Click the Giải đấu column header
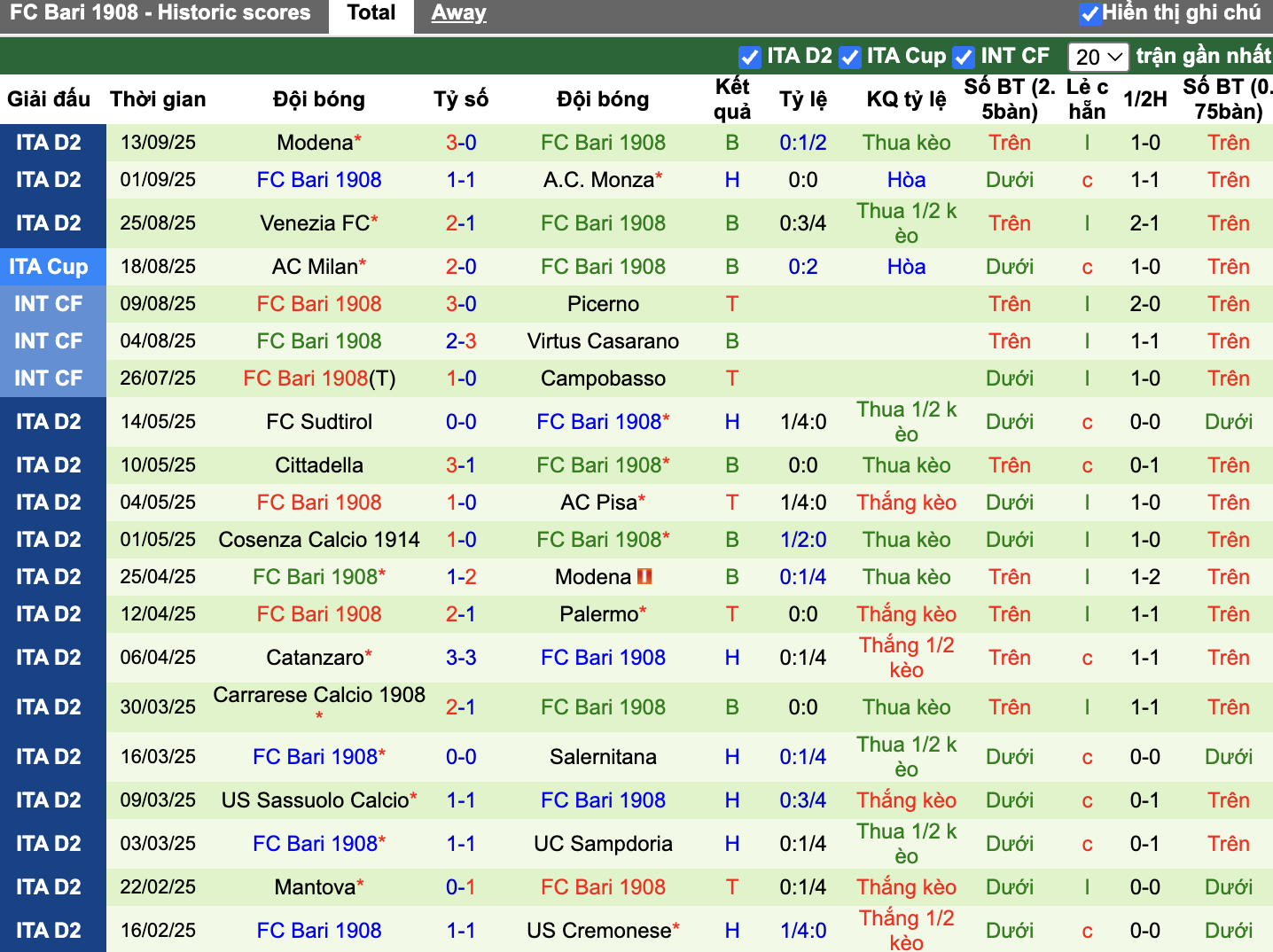Viewport: 1273px width, 952px height. [x=49, y=99]
